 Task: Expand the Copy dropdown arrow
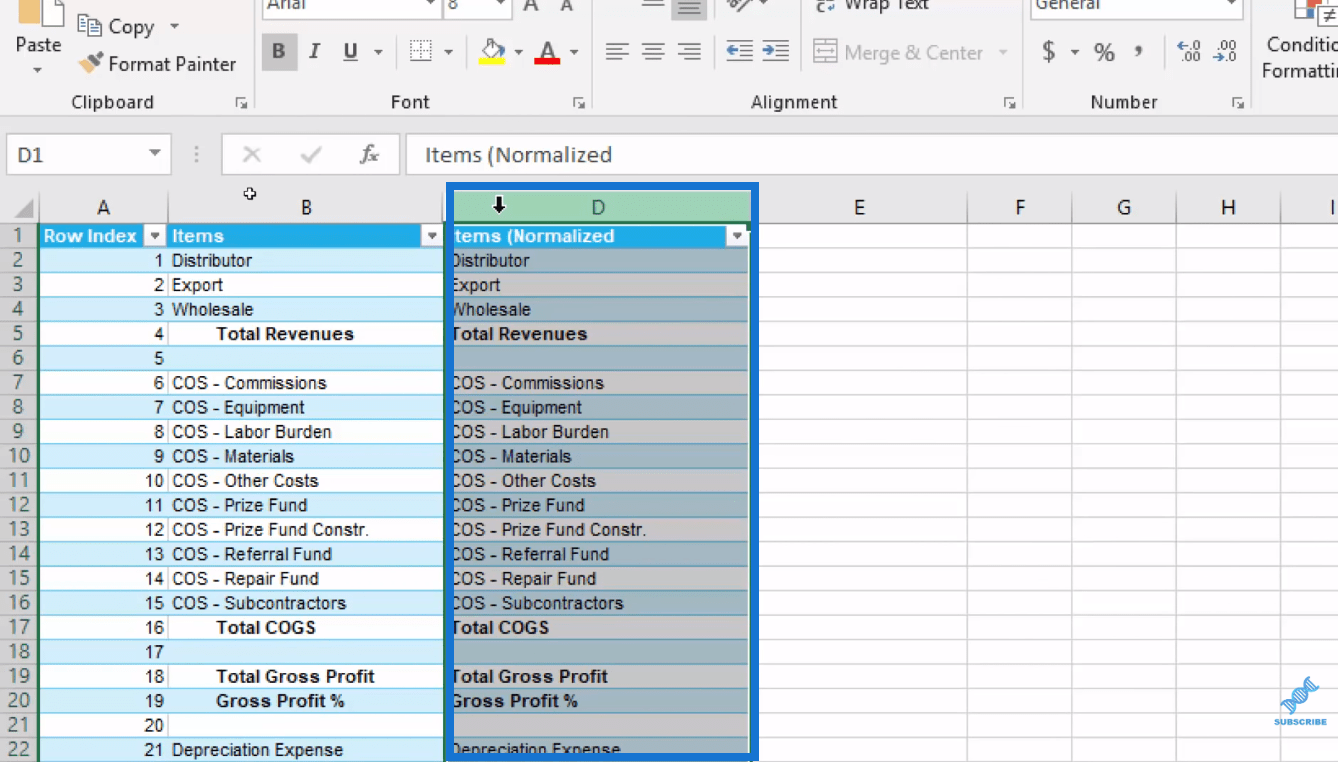point(174,26)
